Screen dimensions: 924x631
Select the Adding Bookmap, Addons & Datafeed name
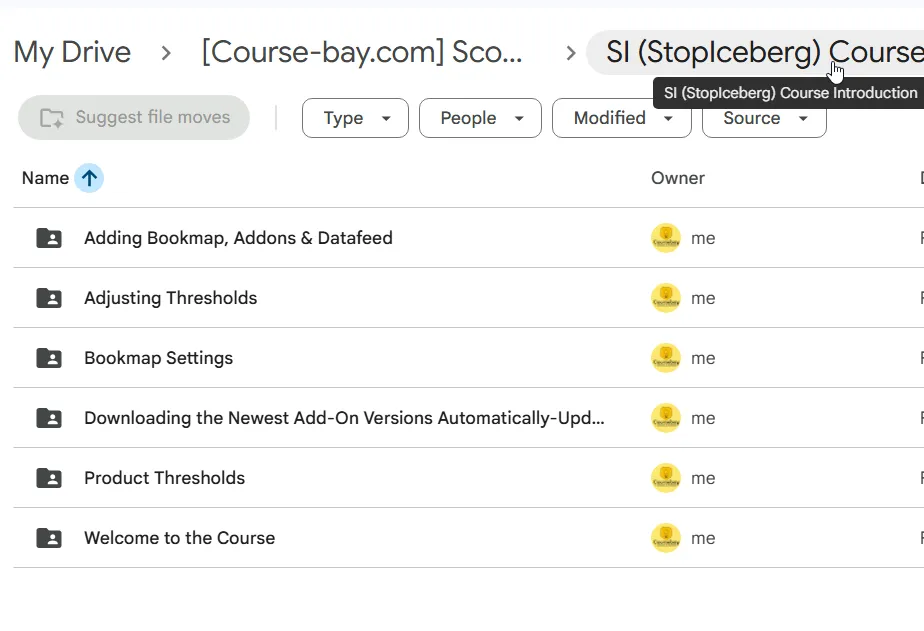[x=238, y=238]
